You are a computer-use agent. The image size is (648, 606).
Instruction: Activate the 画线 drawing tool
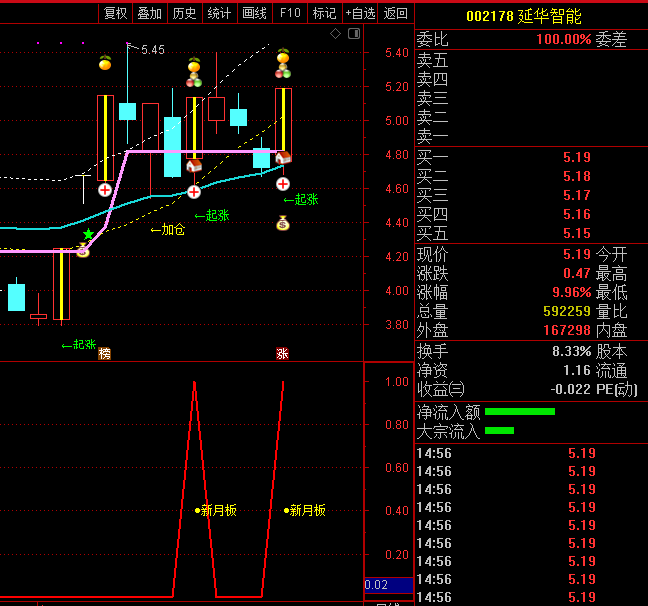[254, 13]
